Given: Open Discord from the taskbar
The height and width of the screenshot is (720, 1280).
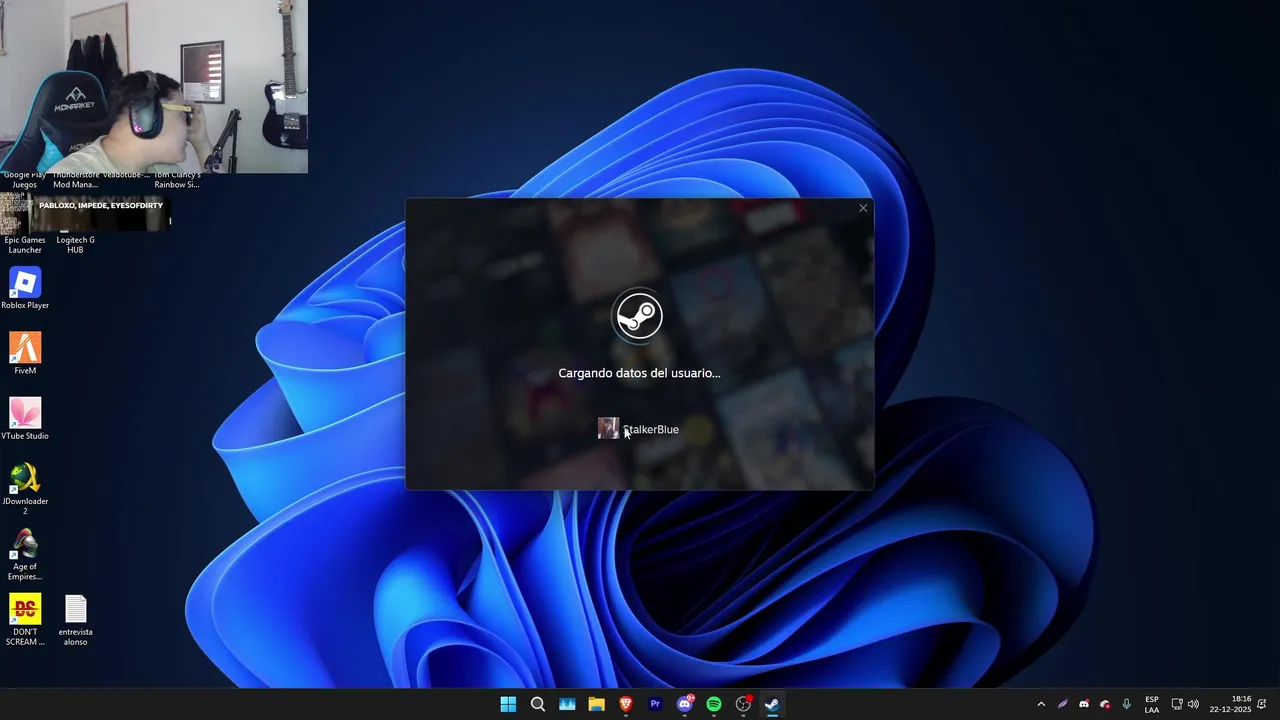Looking at the screenshot, I should 685,704.
